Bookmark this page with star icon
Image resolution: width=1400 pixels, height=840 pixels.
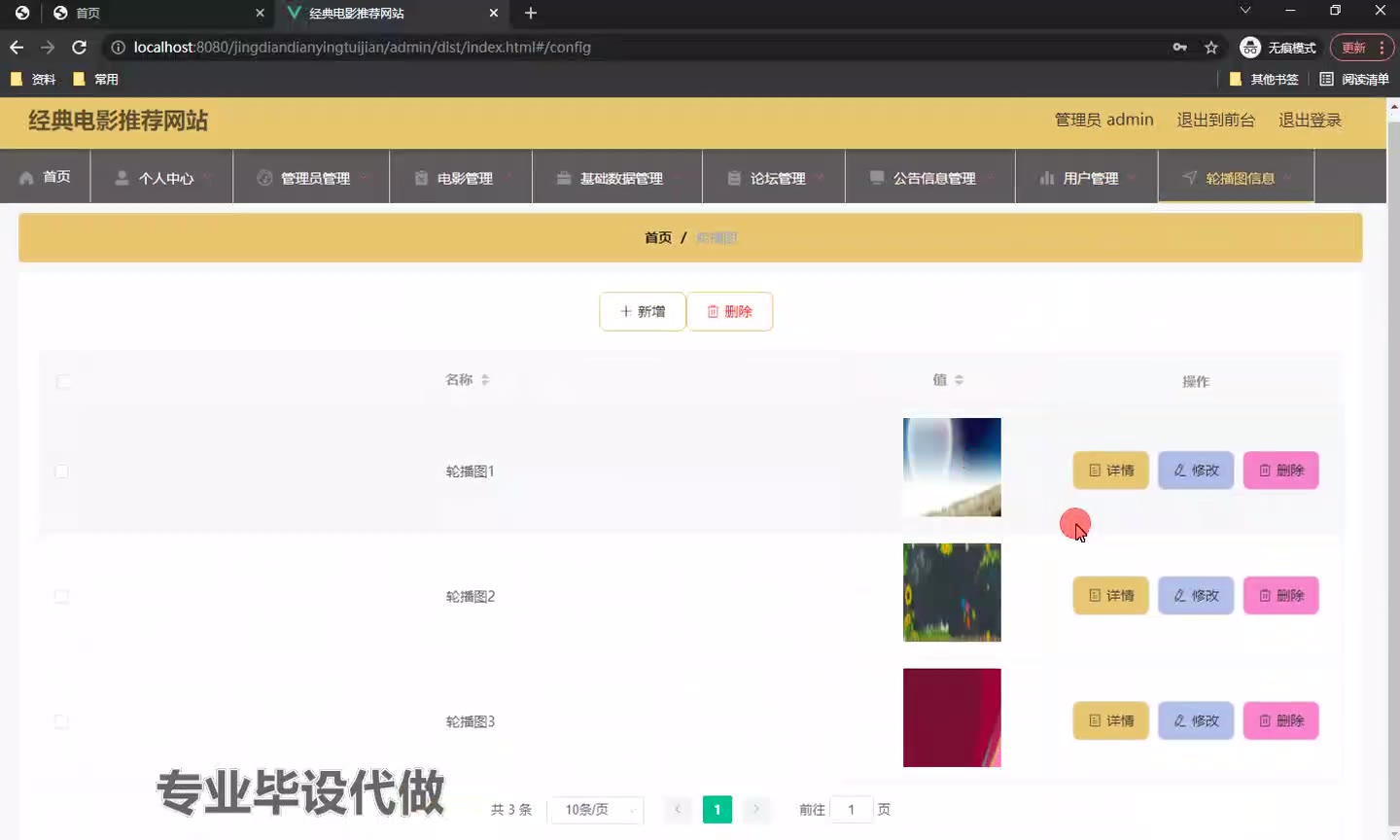coord(1210,47)
